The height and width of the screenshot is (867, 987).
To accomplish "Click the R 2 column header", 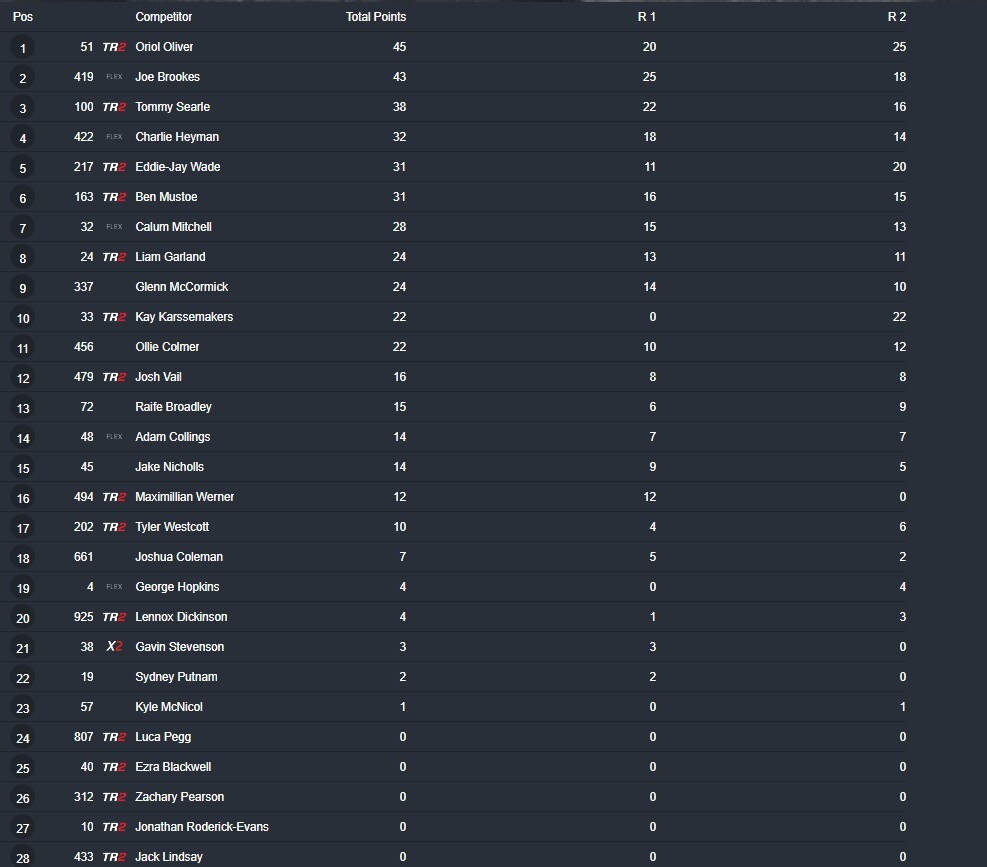I will 897,17.
